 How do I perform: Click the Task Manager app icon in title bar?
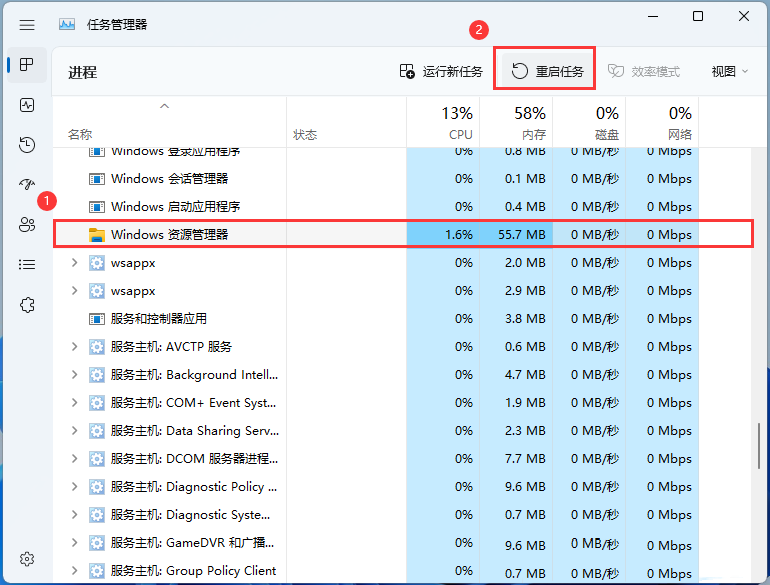(x=67, y=25)
